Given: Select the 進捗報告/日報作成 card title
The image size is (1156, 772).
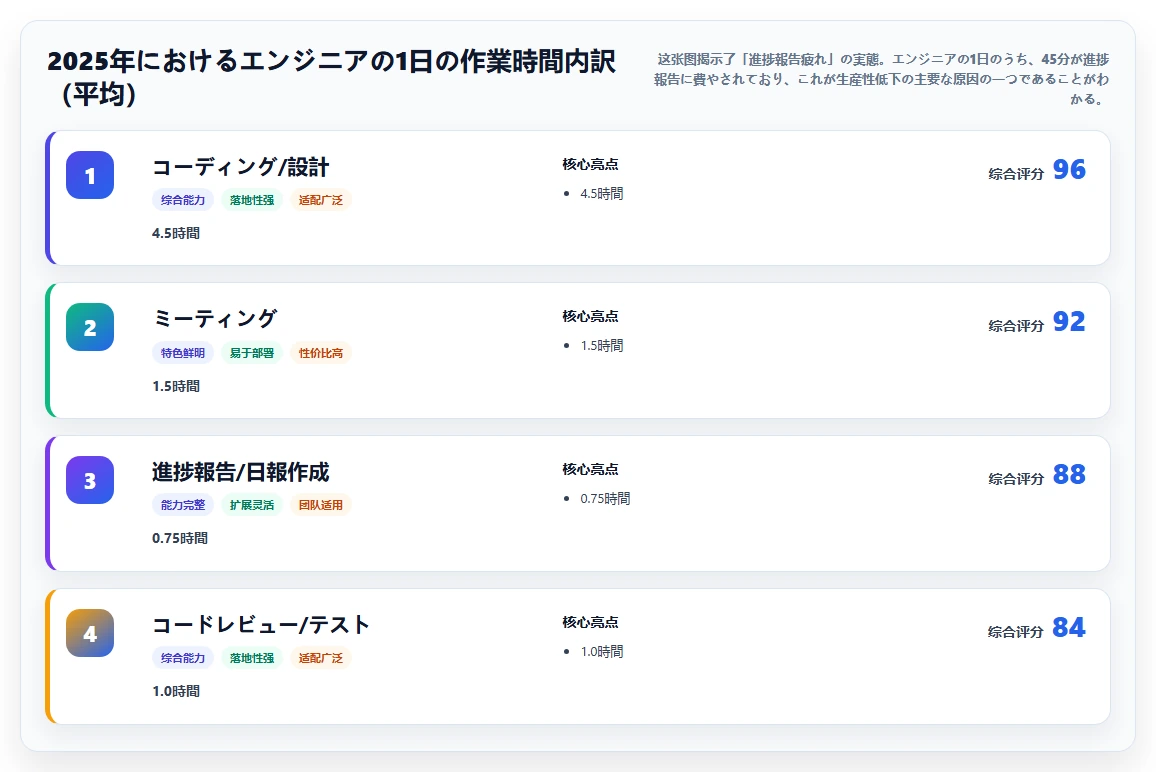Looking at the screenshot, I should point(240,472).
